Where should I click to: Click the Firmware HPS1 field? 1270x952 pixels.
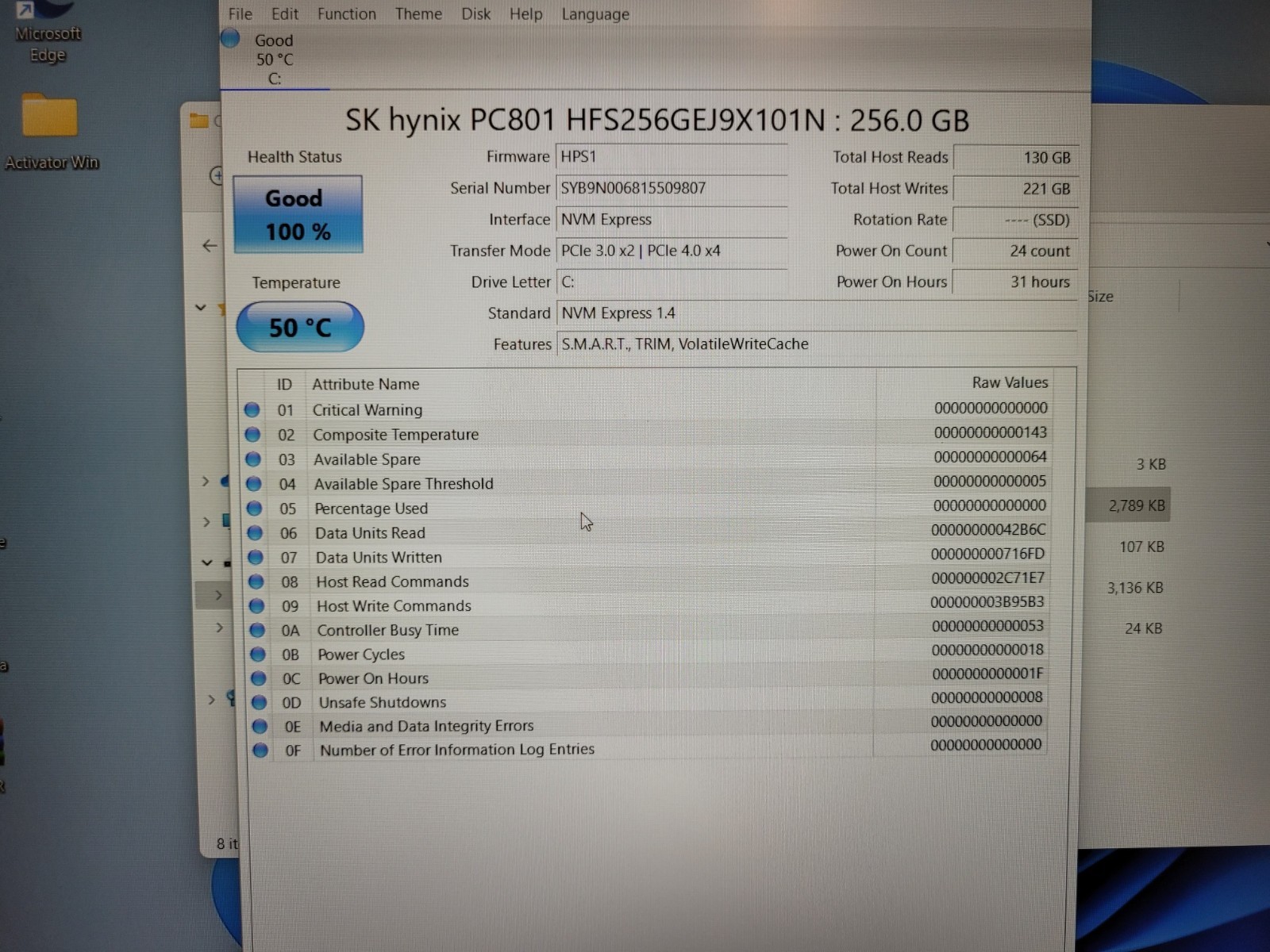(x=672, y=157)
